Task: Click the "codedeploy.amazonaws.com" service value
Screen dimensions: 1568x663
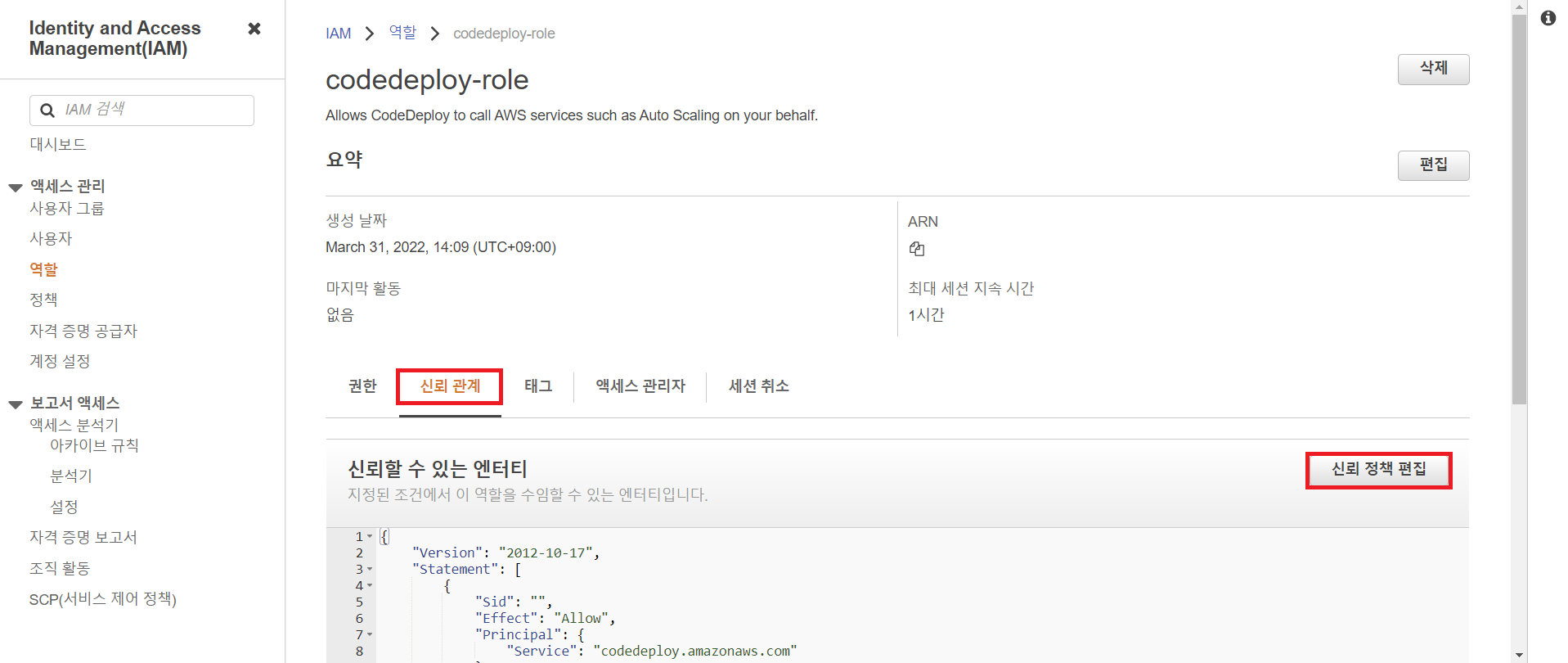Action: tap(695, 652)
